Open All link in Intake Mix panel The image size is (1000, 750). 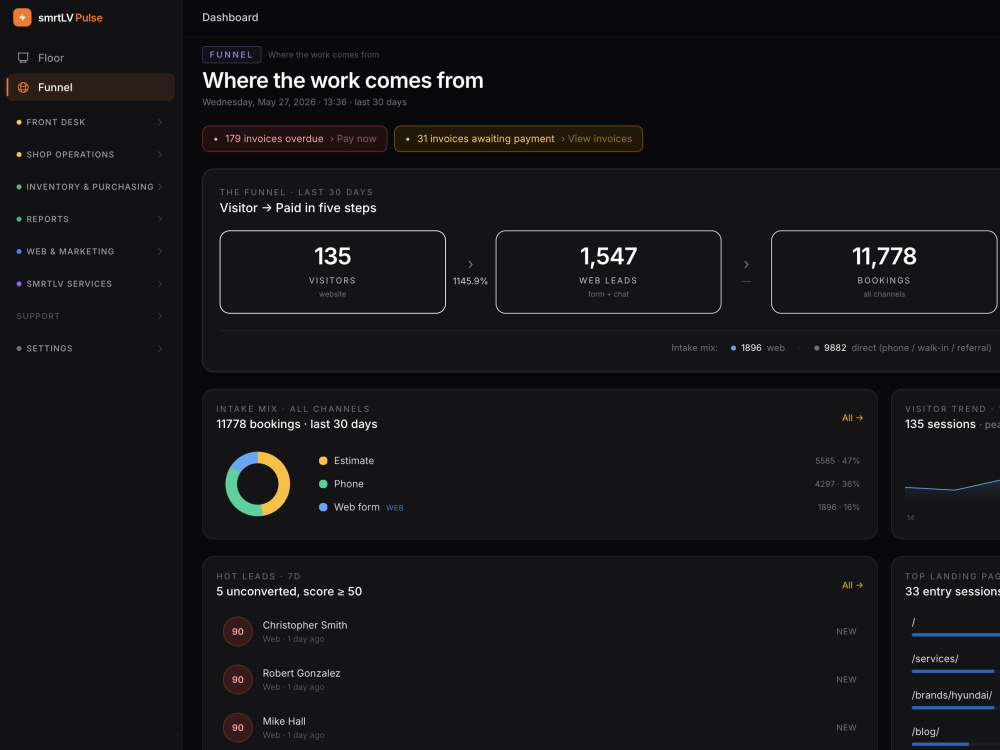tap(852, 418)
